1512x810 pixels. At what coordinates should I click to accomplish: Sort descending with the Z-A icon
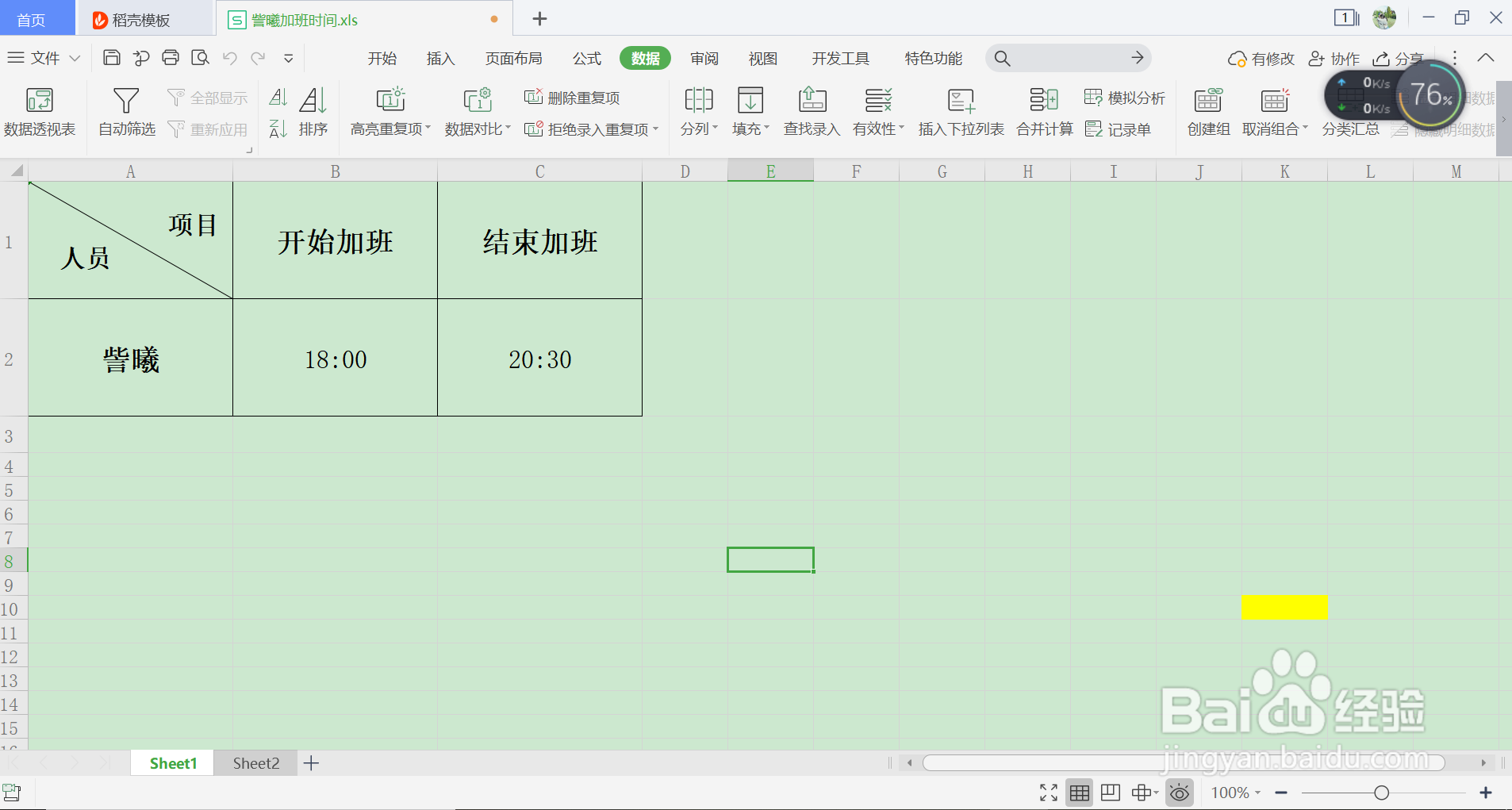click(x=278, y=129)
